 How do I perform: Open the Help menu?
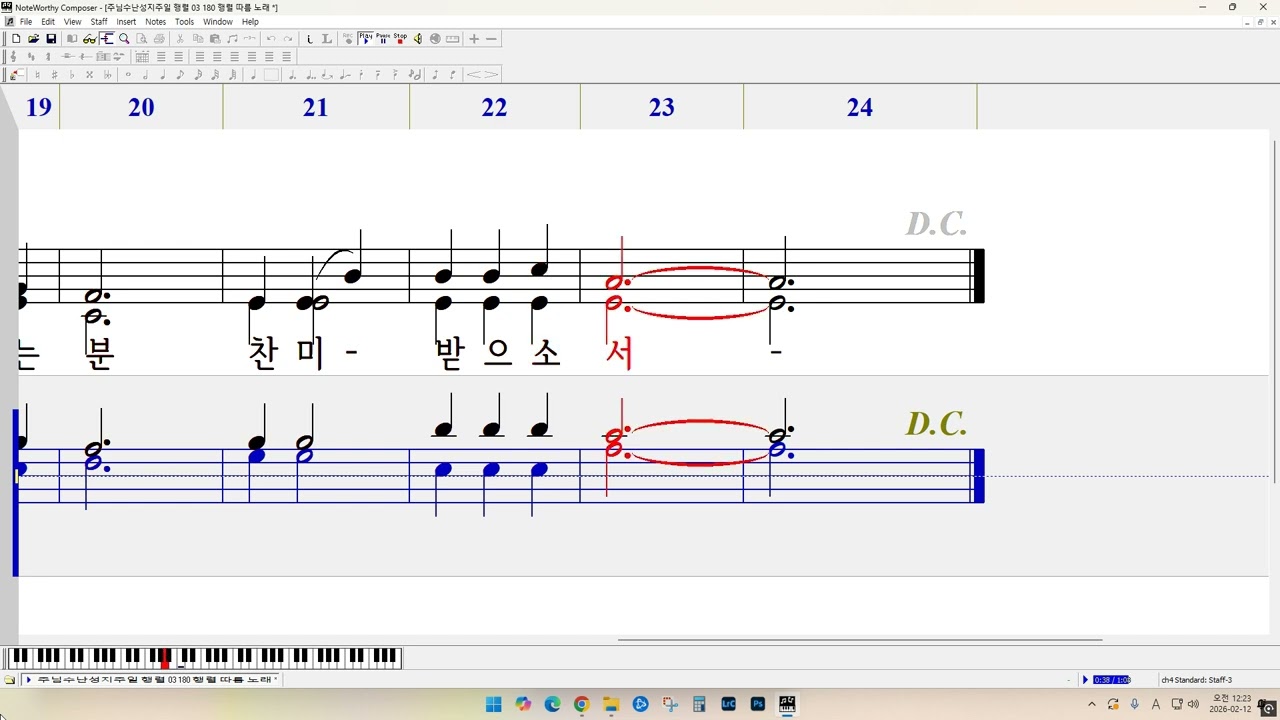pyautogui.click(x=250, y=21)
